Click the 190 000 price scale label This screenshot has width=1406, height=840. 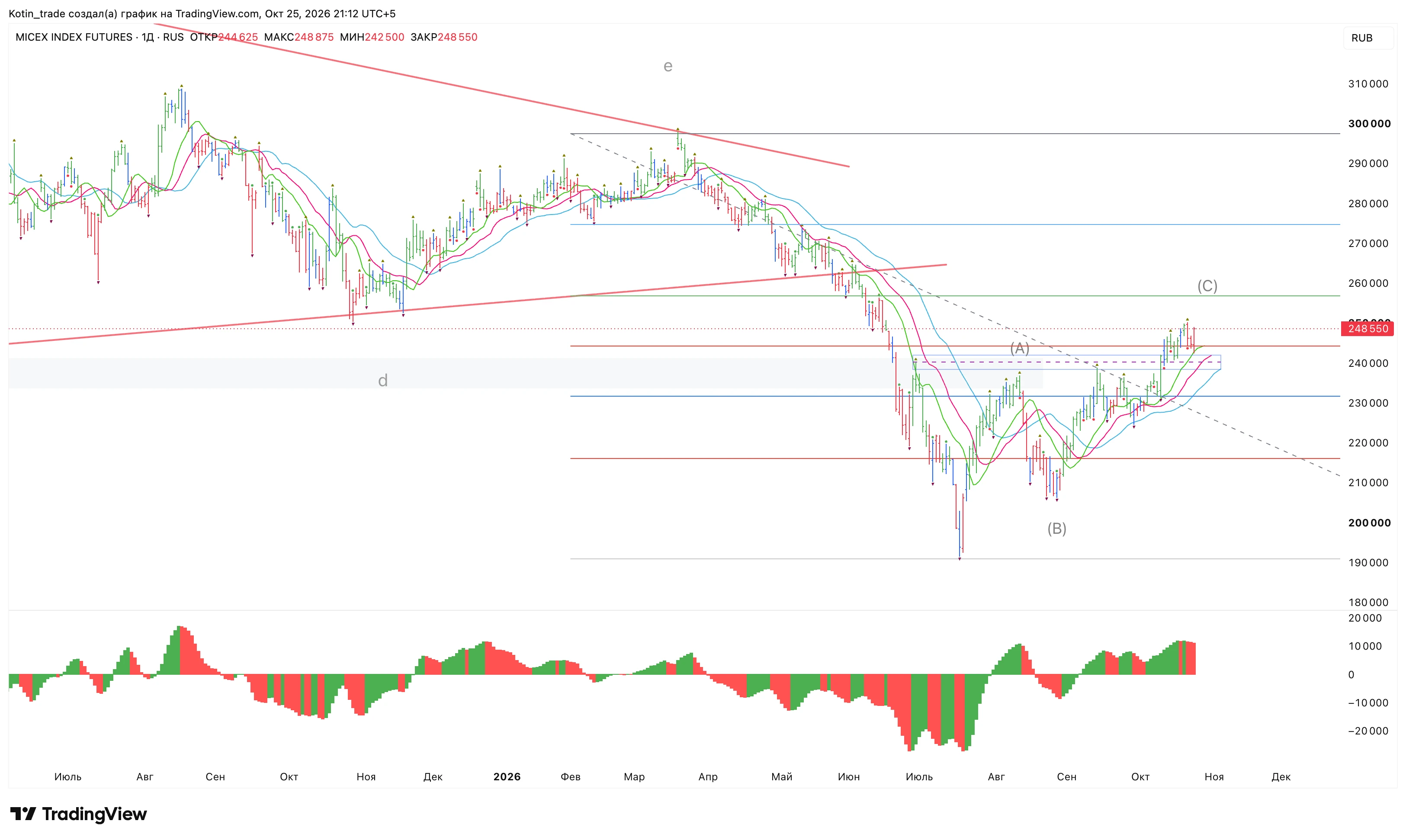(1368, 562)
